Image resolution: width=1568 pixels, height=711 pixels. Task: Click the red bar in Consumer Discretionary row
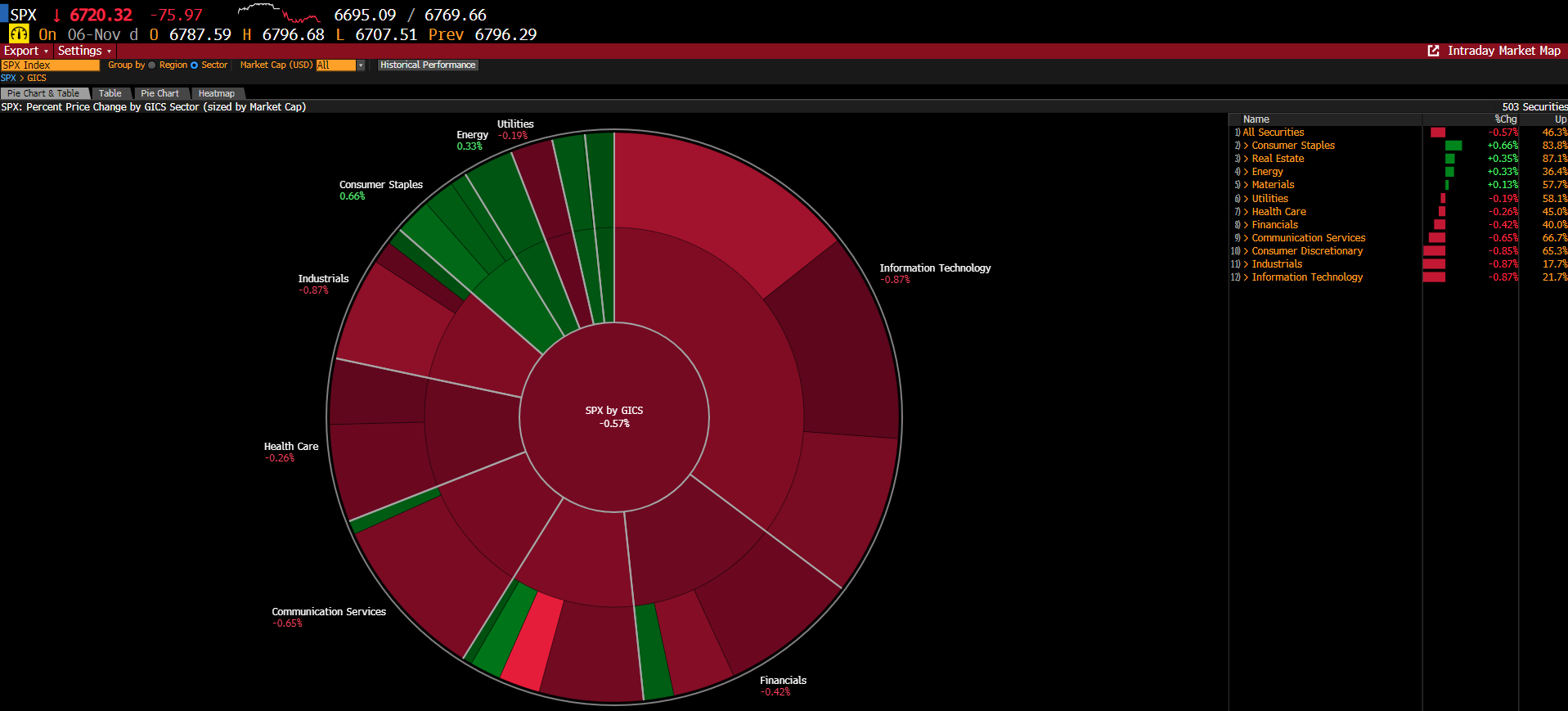(1434, 251)
